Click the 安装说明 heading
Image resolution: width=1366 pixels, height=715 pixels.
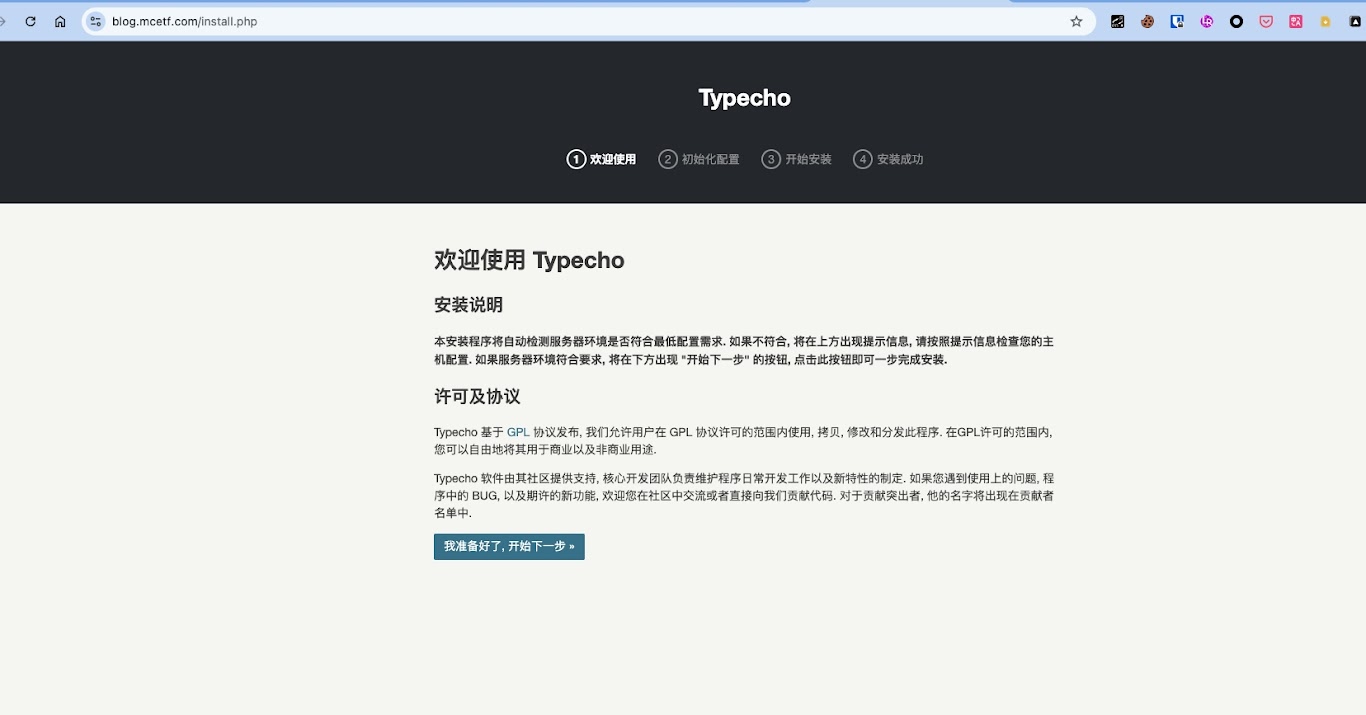(468, 305)
